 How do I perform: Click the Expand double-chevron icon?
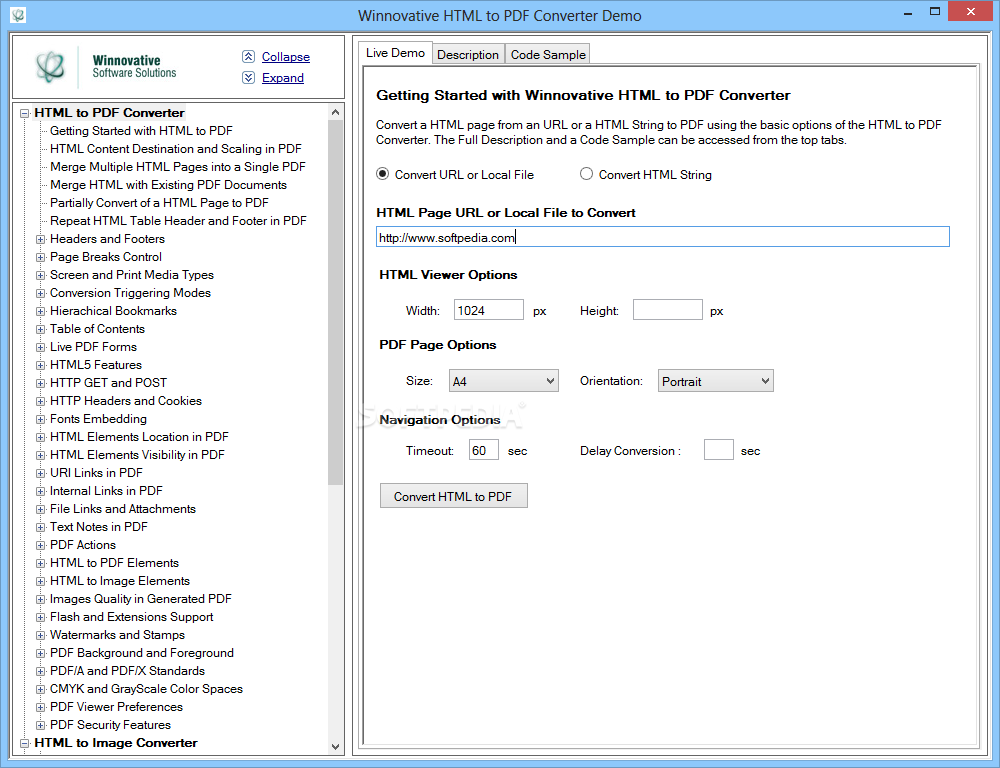click(248, 78)
